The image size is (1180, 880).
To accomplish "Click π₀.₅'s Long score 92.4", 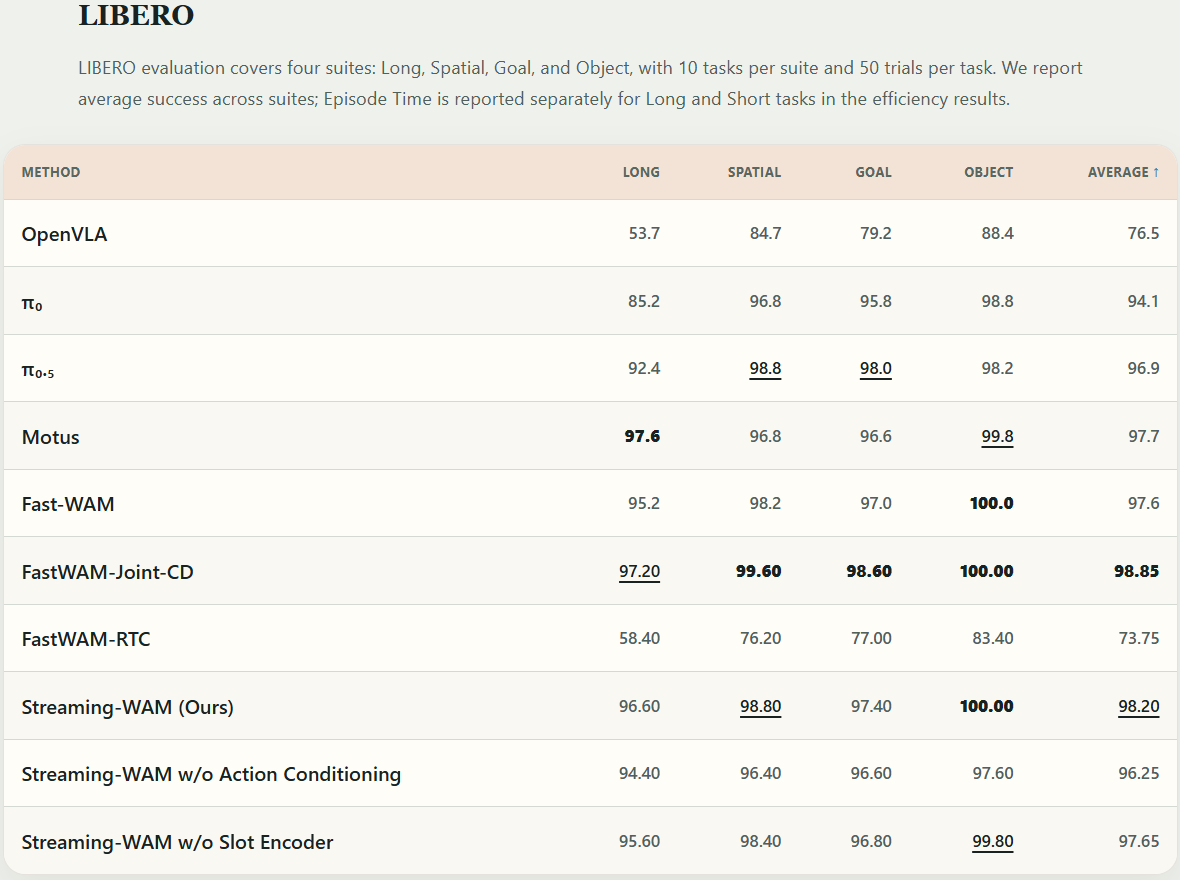I will pos(644,368).
